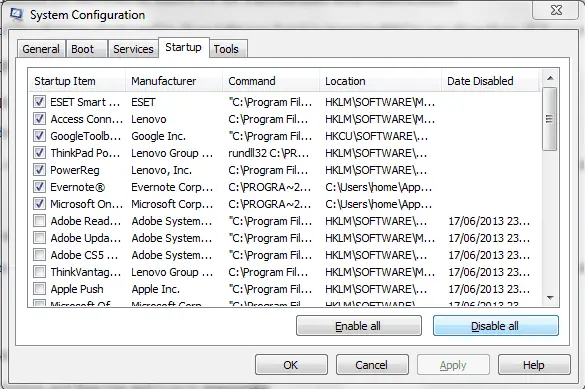Viewport: 585px width, 389px height.
Task: Select the manufacturer cell 'Lenovo, Inc.'
Action: pyautogui.click(x=161, y=170)
